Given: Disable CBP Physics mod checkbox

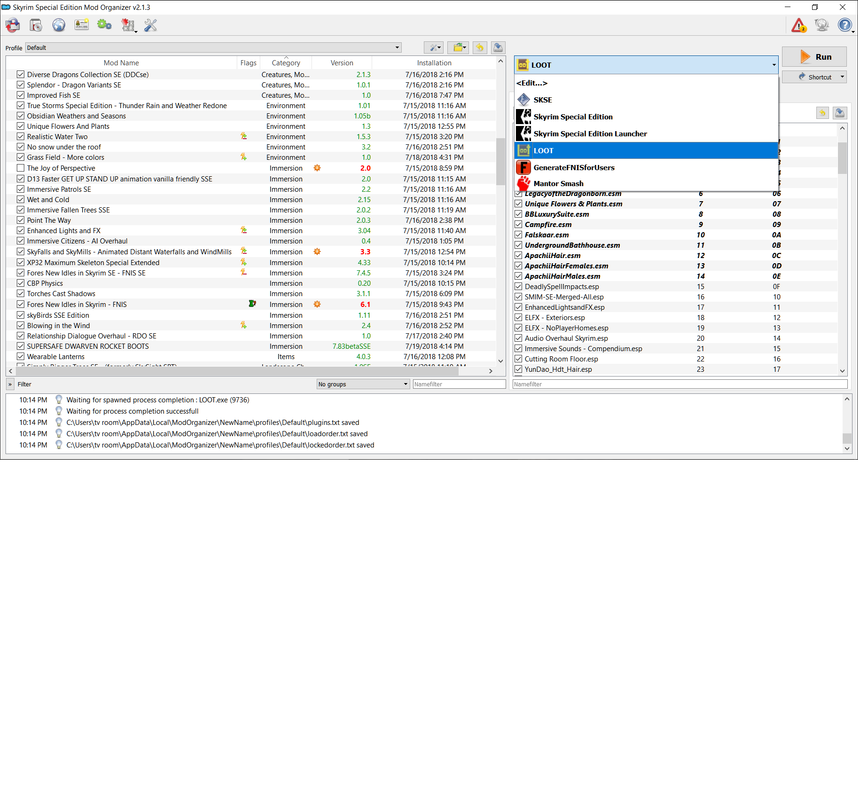Looking at the screenshot, I should [20, 283].
